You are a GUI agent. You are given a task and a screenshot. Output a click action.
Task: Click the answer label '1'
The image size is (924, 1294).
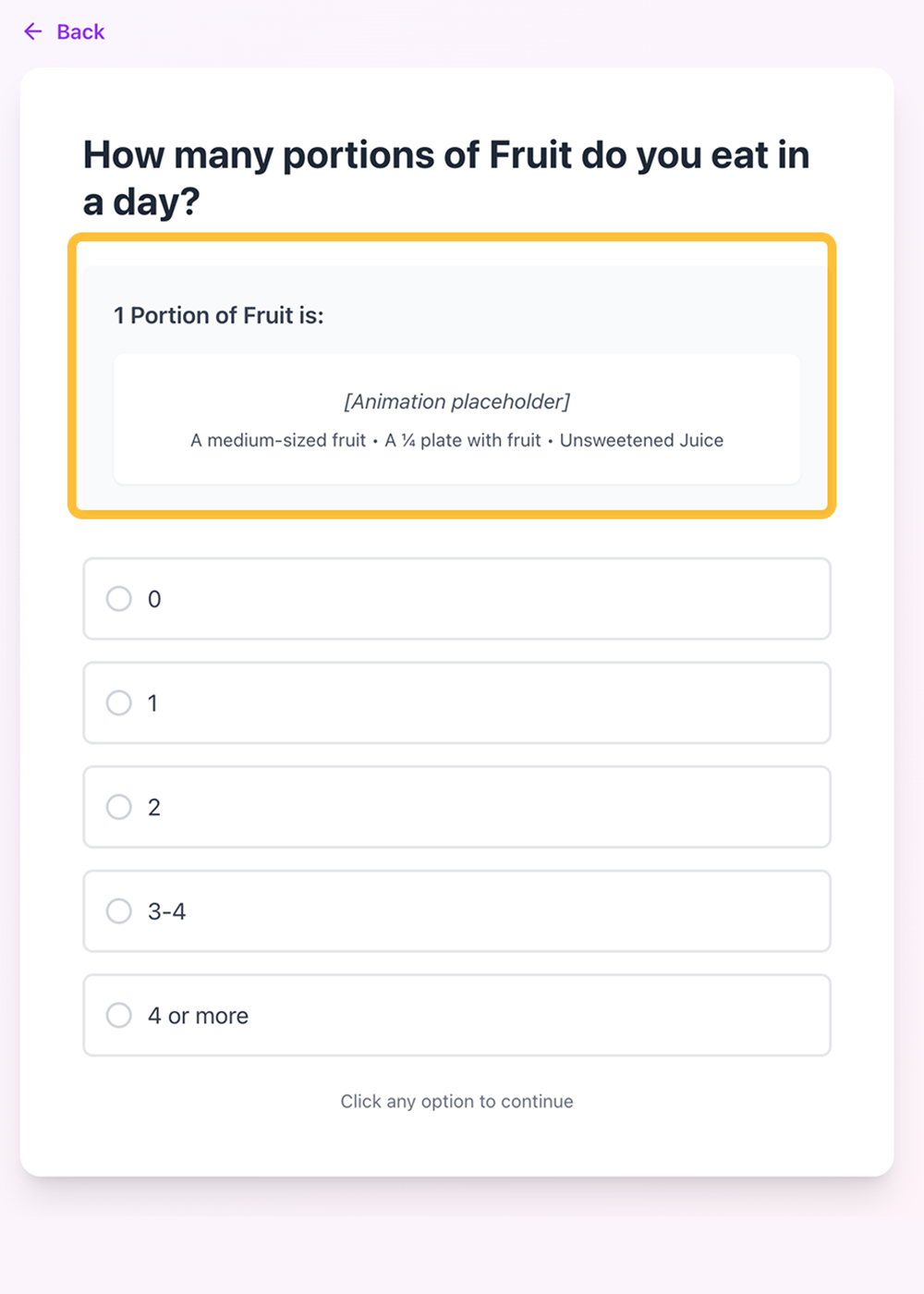[x=152, y=703]
